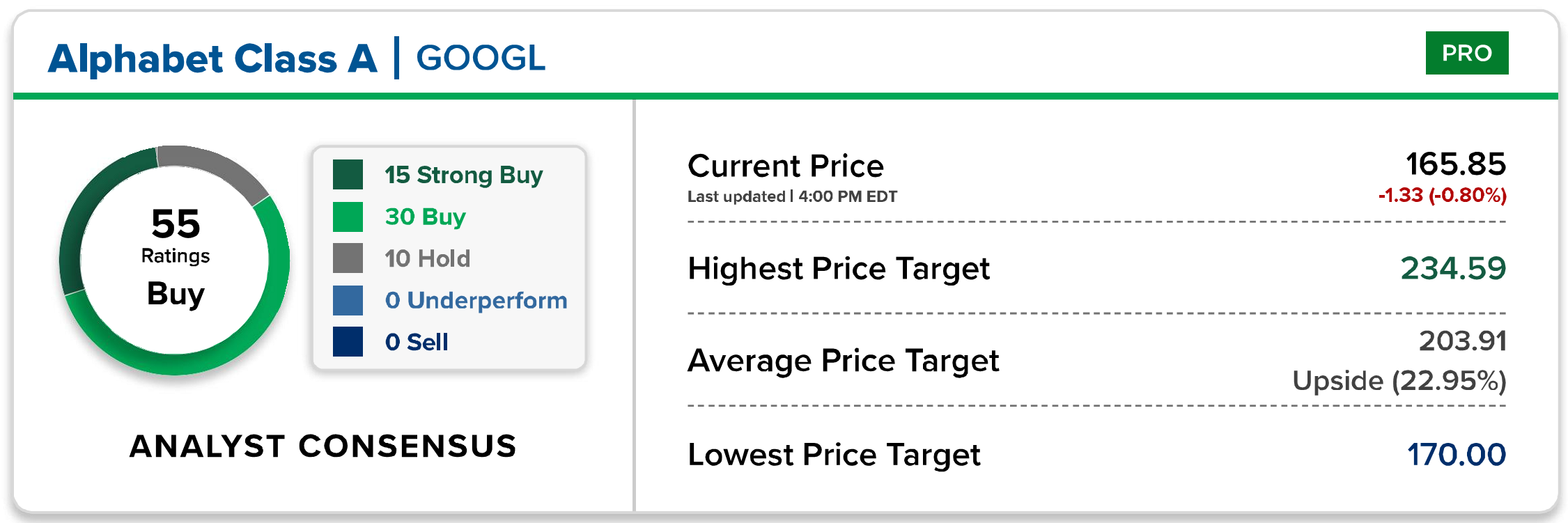
Task: Click the Hold gray legend swatch
Action: tap(348, 258)
